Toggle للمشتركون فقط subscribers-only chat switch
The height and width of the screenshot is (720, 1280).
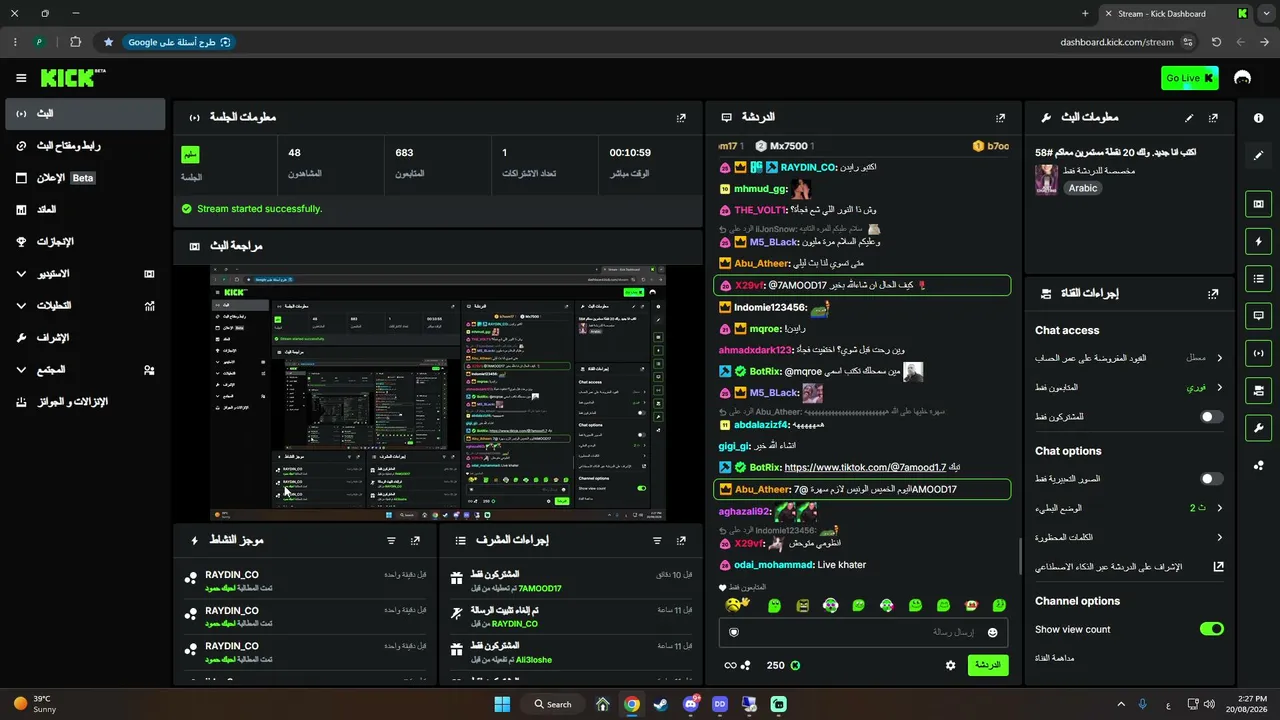click(x=1212, y=416)
